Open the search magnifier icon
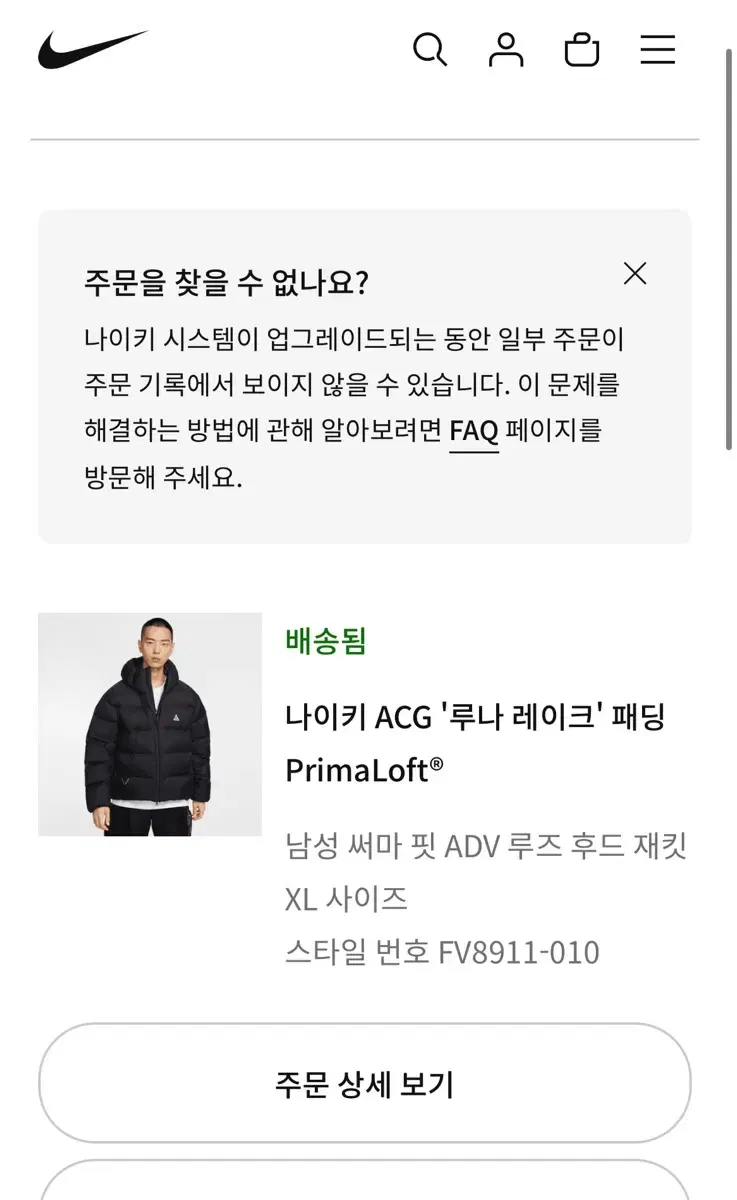The height and width of the screenshot is (1200, 737). pos(429,49)
